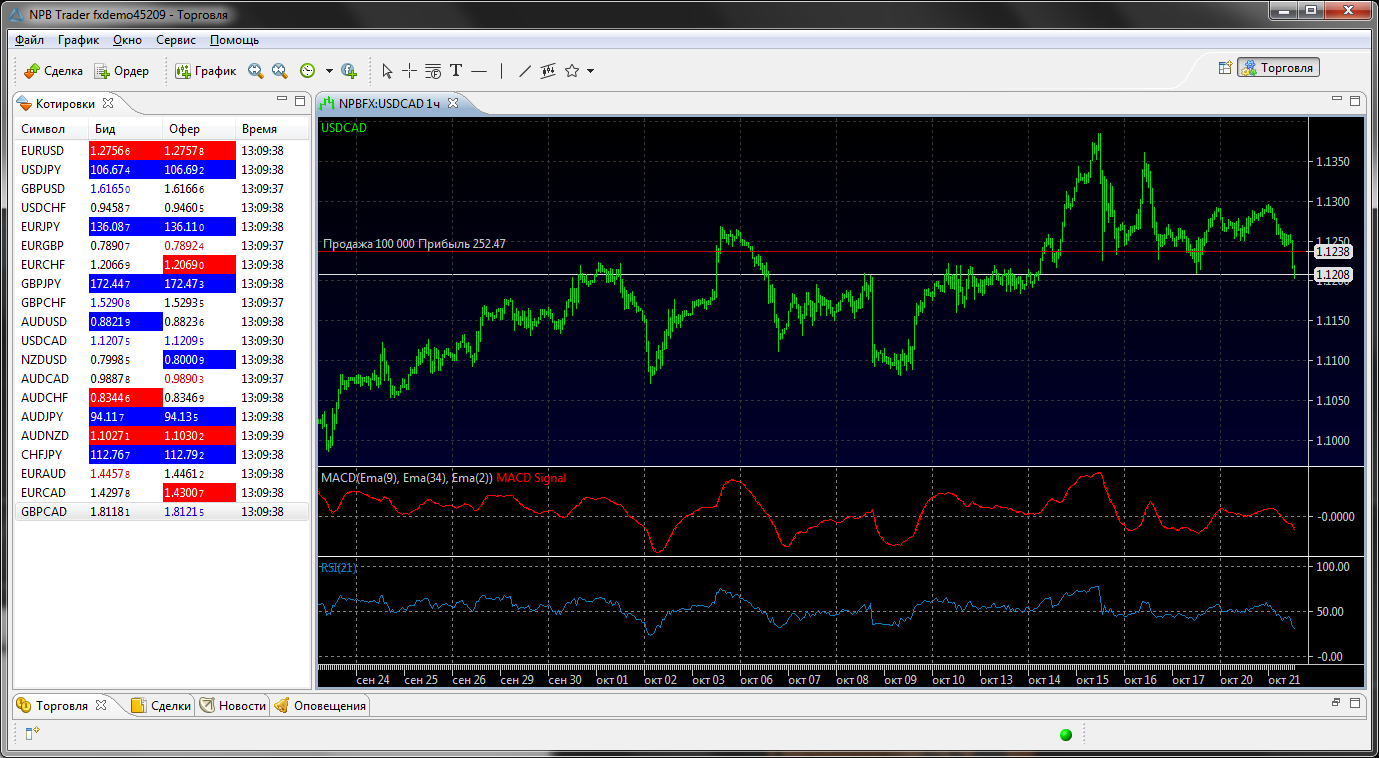Screen dimensions: 1379x758
Task: Sort by Офер column header
Action: click(x=199, y=129)
